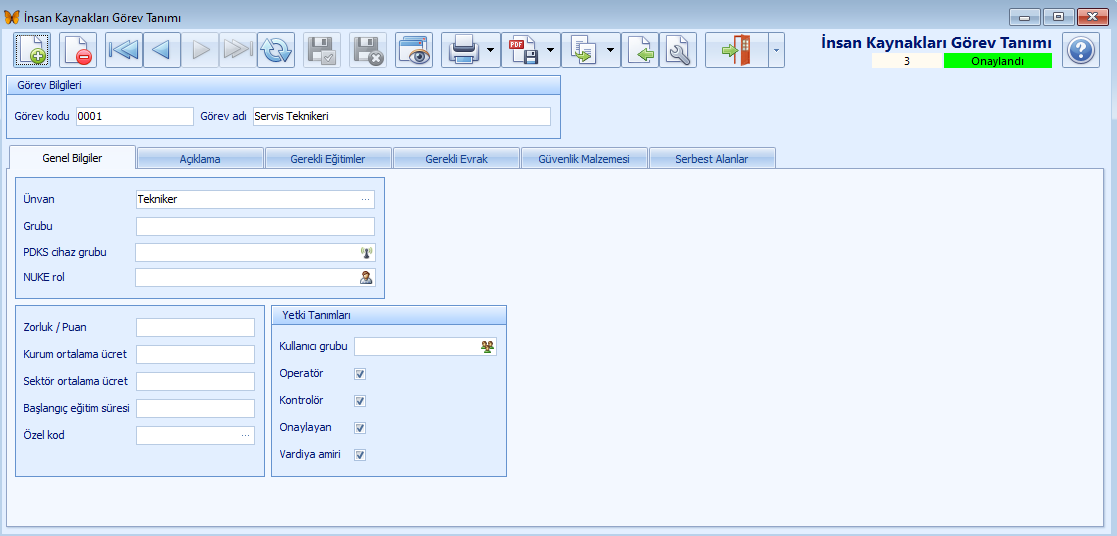1117x536 pixels.
Task: Click the Kurum ortalama ücret field
Action: (195, 354)
